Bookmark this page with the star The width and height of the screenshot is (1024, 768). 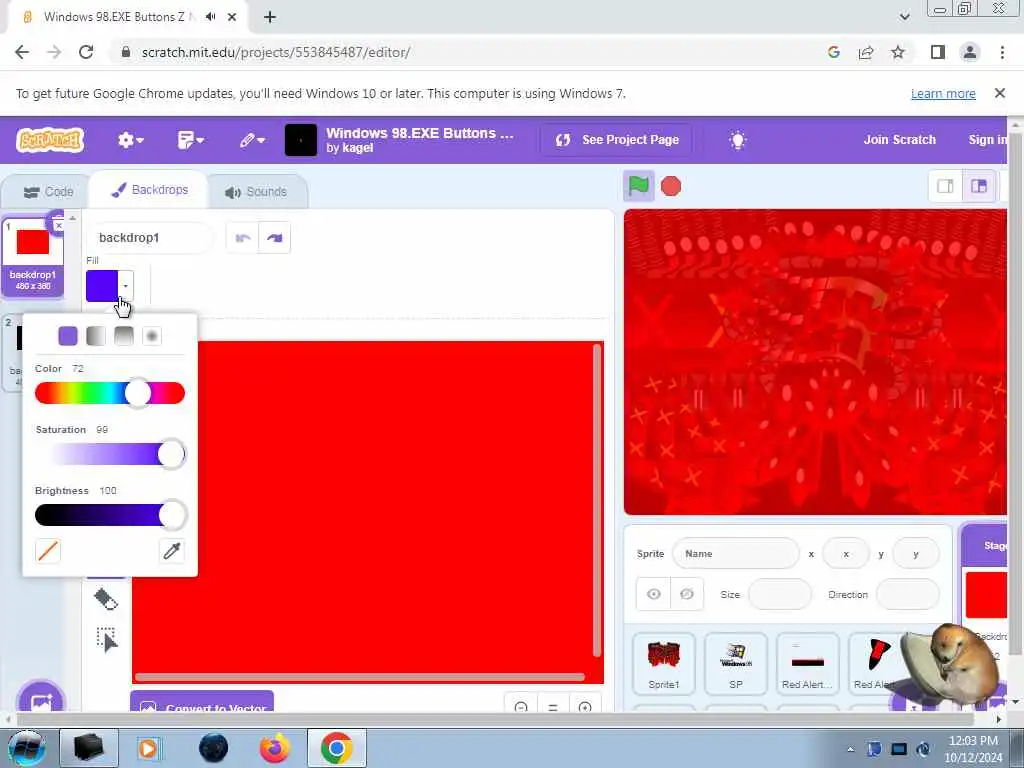(x=898, y=52)
